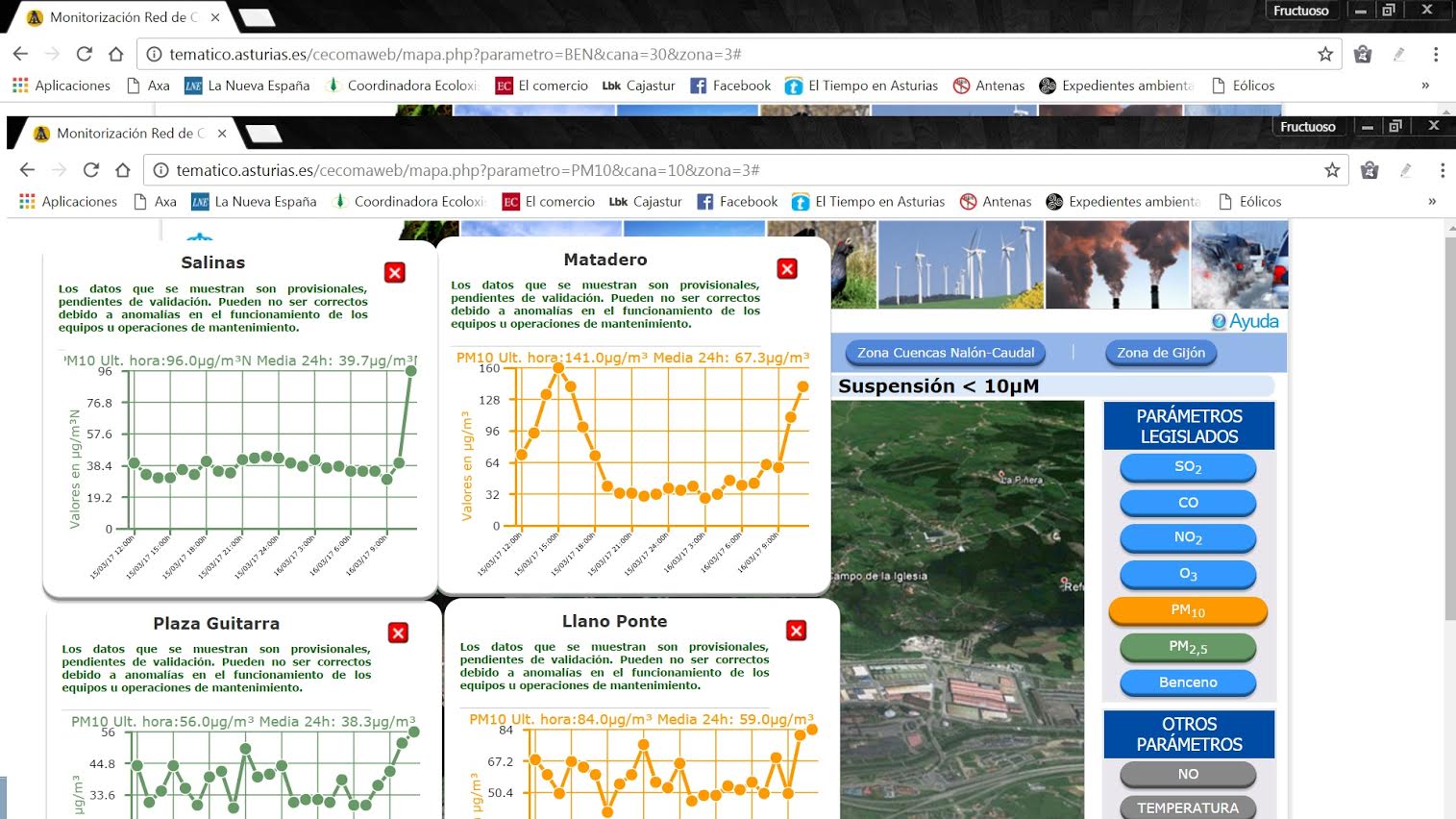
Task: Close the Matadero chart popup
Action: [x=787, y=269]
